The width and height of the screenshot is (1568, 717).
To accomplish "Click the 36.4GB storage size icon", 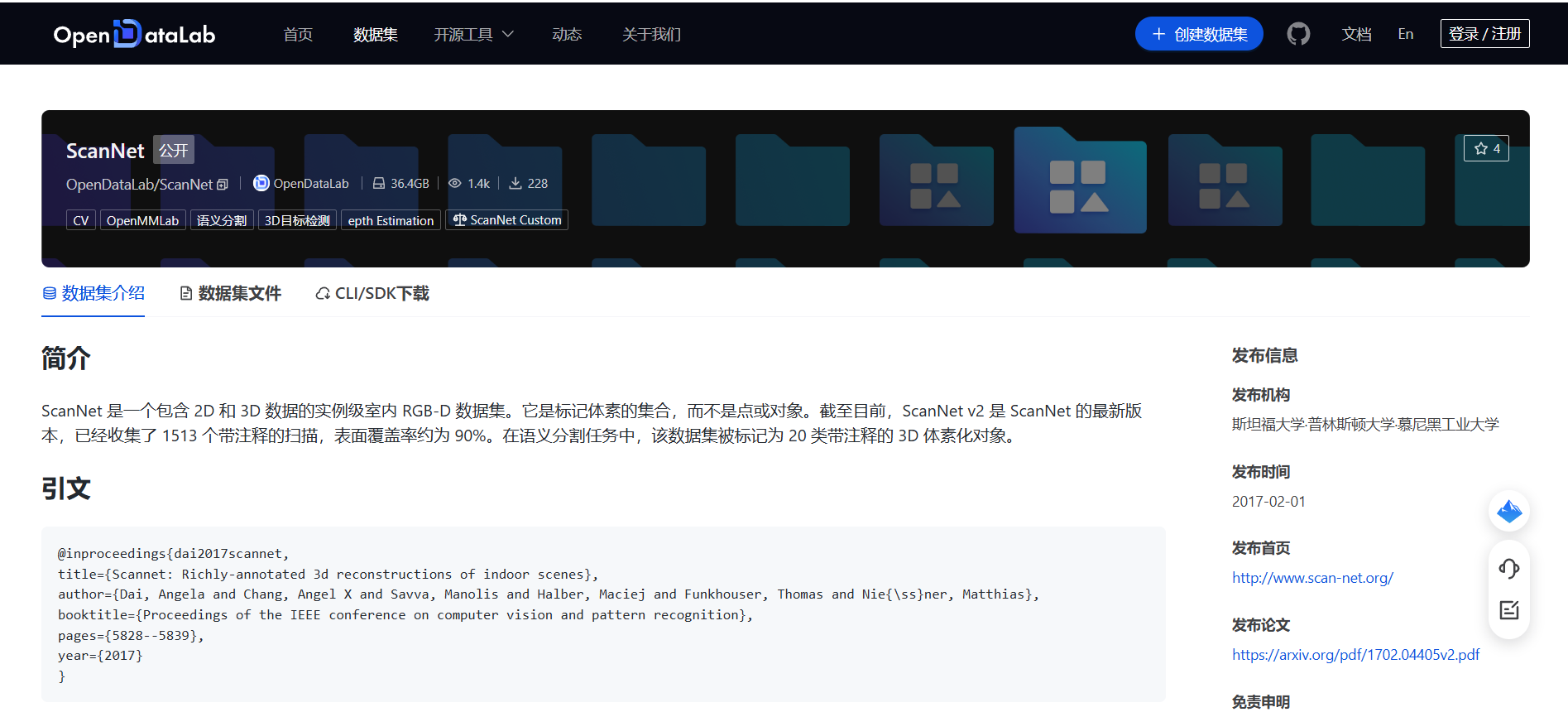I will click(378, 183).
